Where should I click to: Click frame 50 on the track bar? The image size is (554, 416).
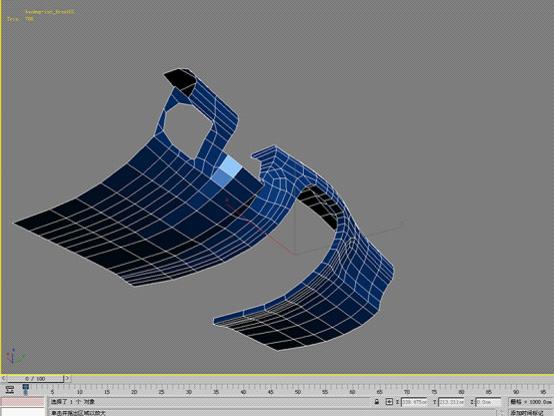click(x=298, y=392)
